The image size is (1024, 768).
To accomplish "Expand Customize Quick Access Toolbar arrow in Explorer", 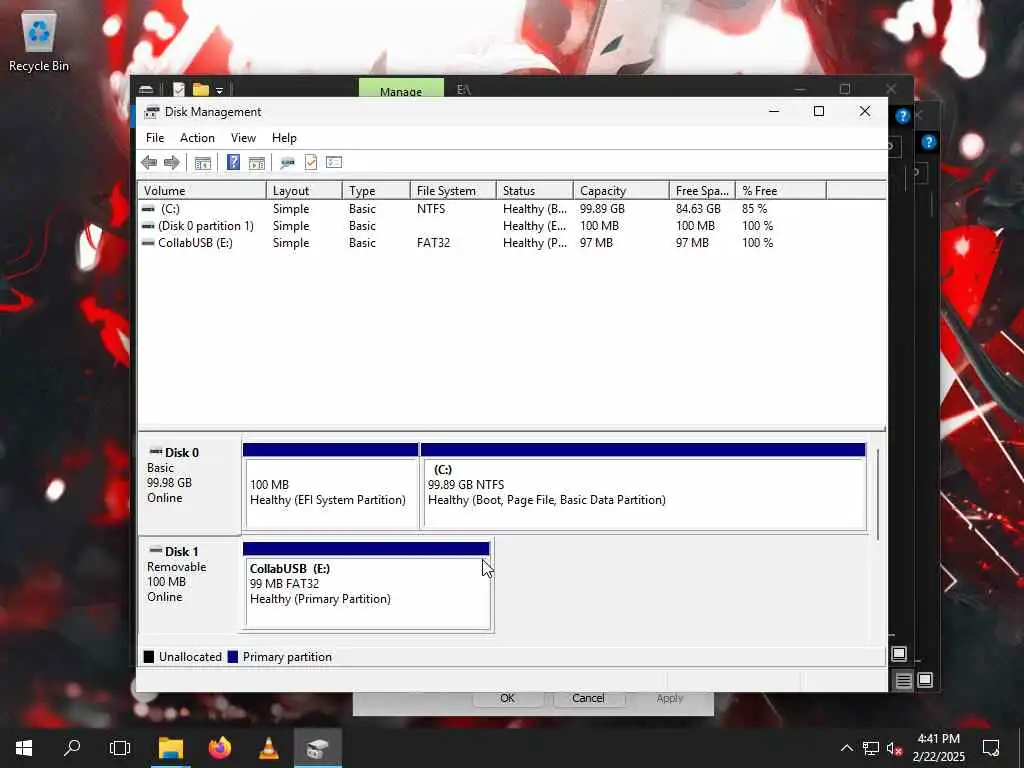I will tap(219, 90).
